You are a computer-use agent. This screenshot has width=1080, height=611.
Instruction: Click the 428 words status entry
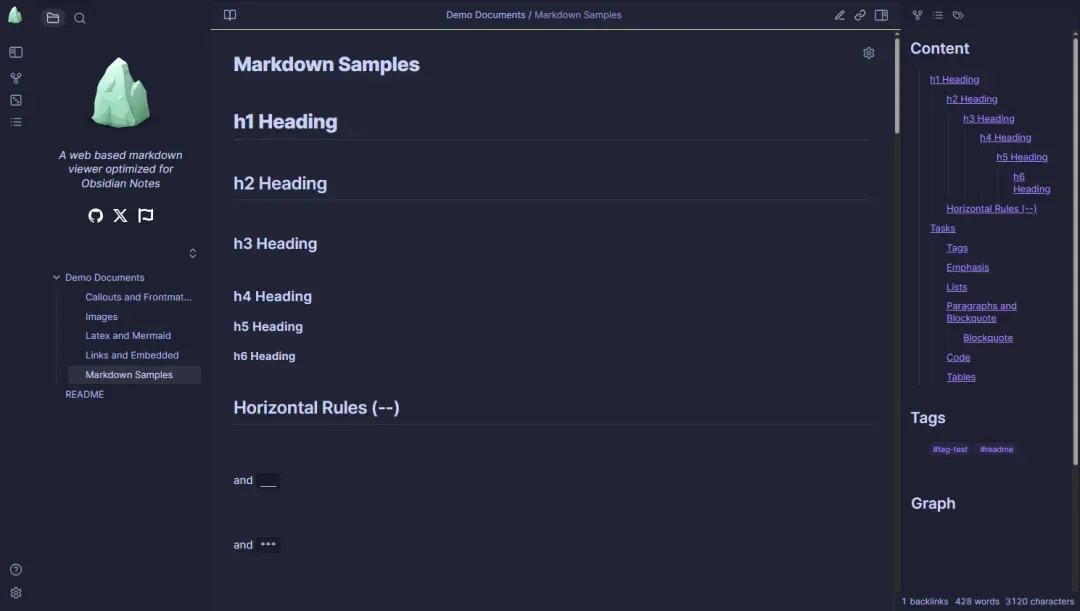[x=977, y=601]
